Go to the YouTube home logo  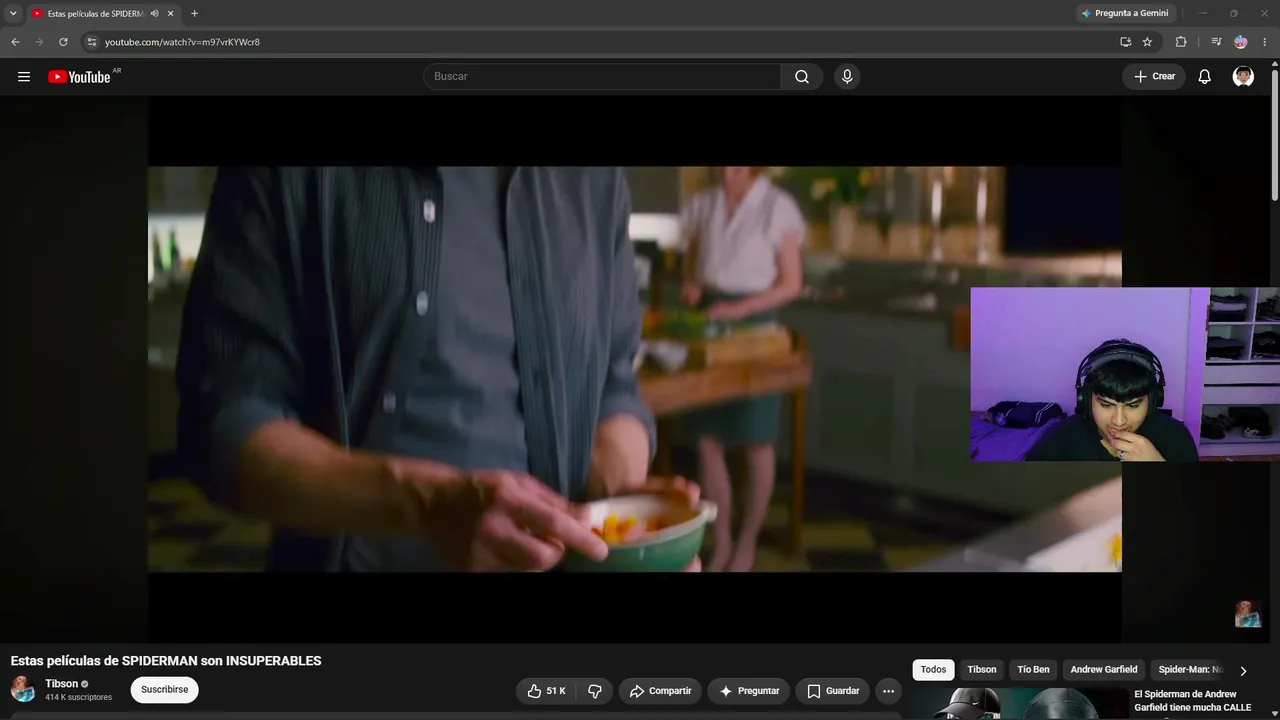(x=79, y=77)
